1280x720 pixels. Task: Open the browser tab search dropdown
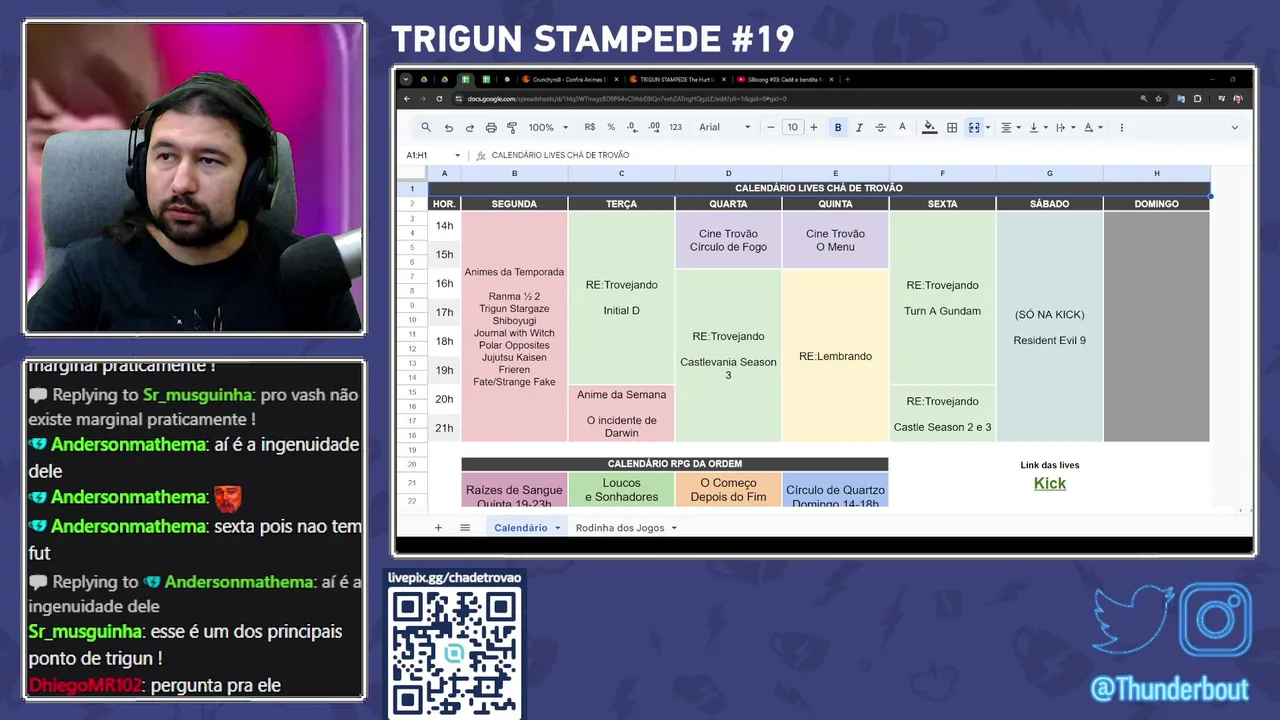406,79
